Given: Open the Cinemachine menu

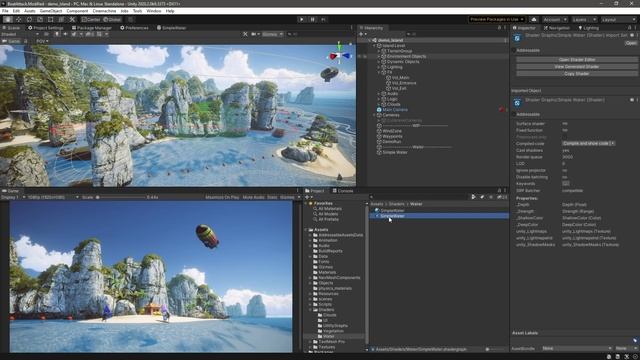Looking at the screenshot, I should (x=104, y=11).
